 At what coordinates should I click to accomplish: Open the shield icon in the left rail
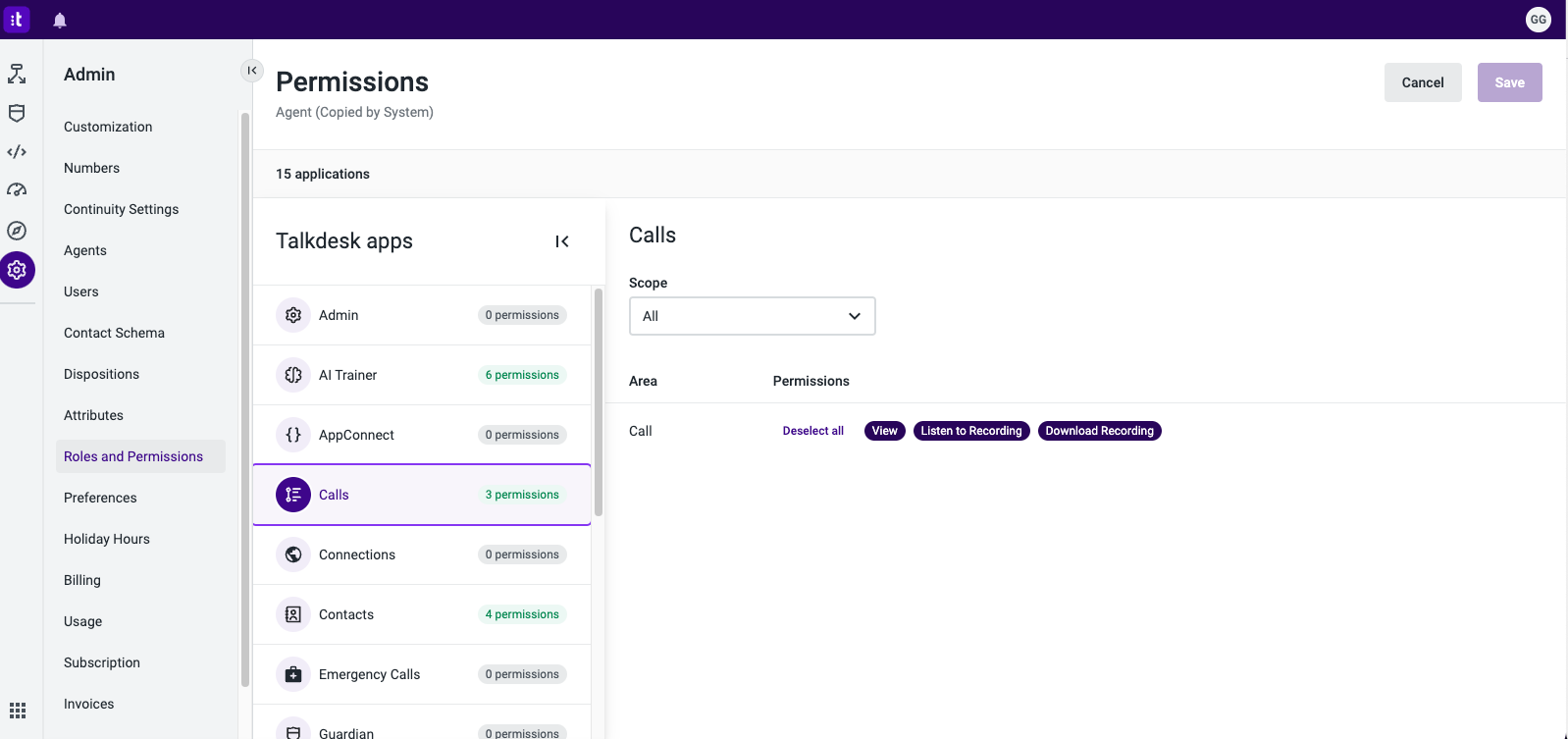tap(17, 113)
